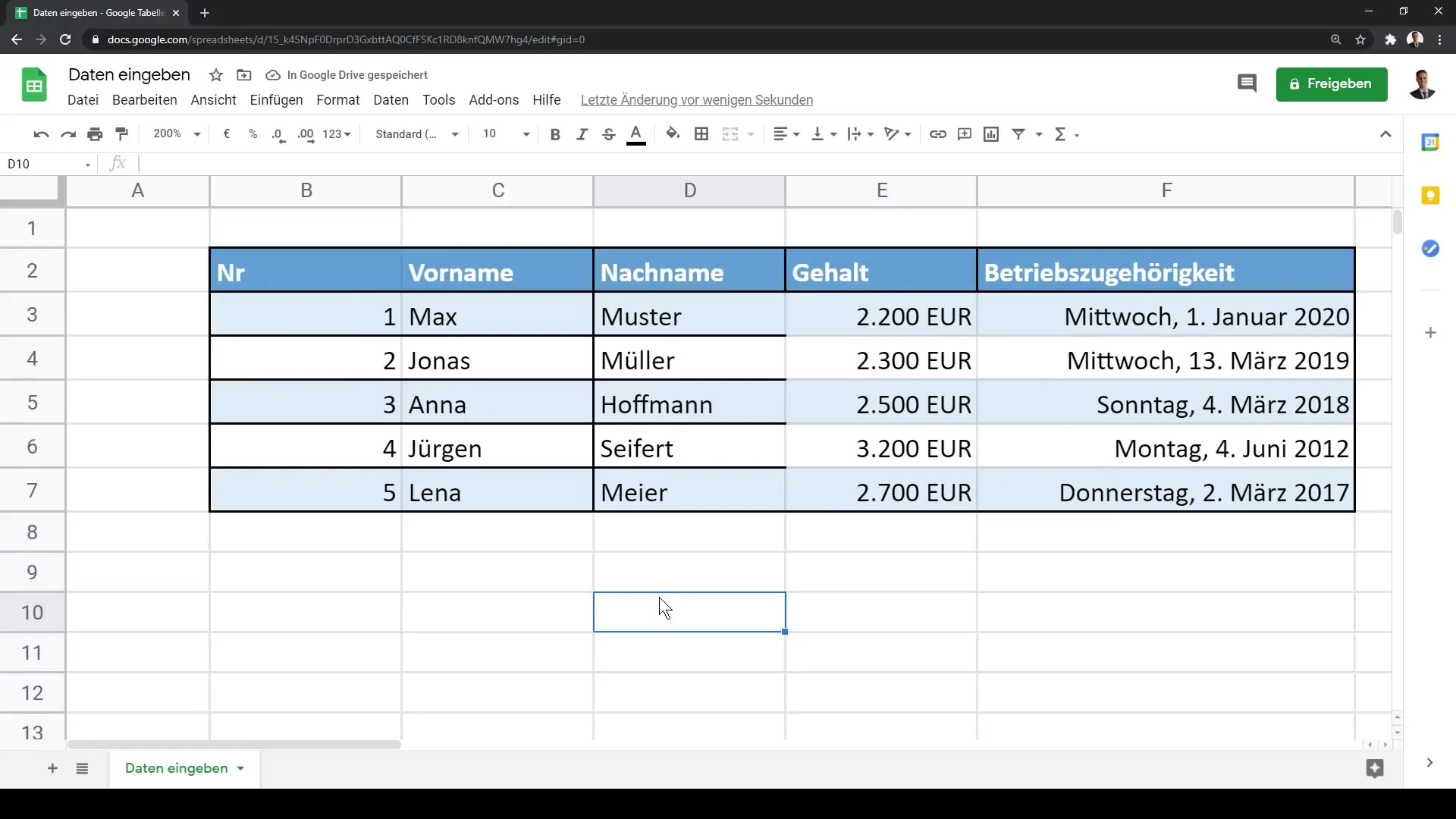Create a filter with funnel icon

(x=1018, y=134)
